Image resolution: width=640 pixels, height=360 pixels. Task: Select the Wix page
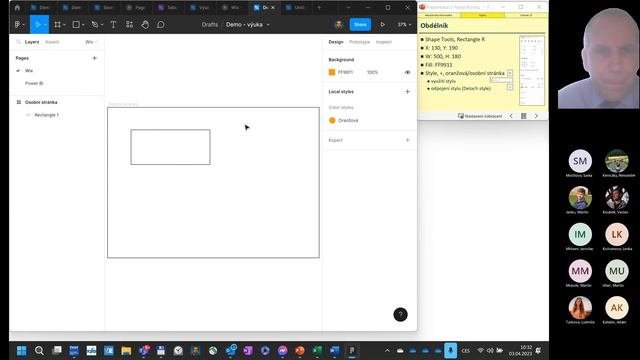tap(29, 71)
